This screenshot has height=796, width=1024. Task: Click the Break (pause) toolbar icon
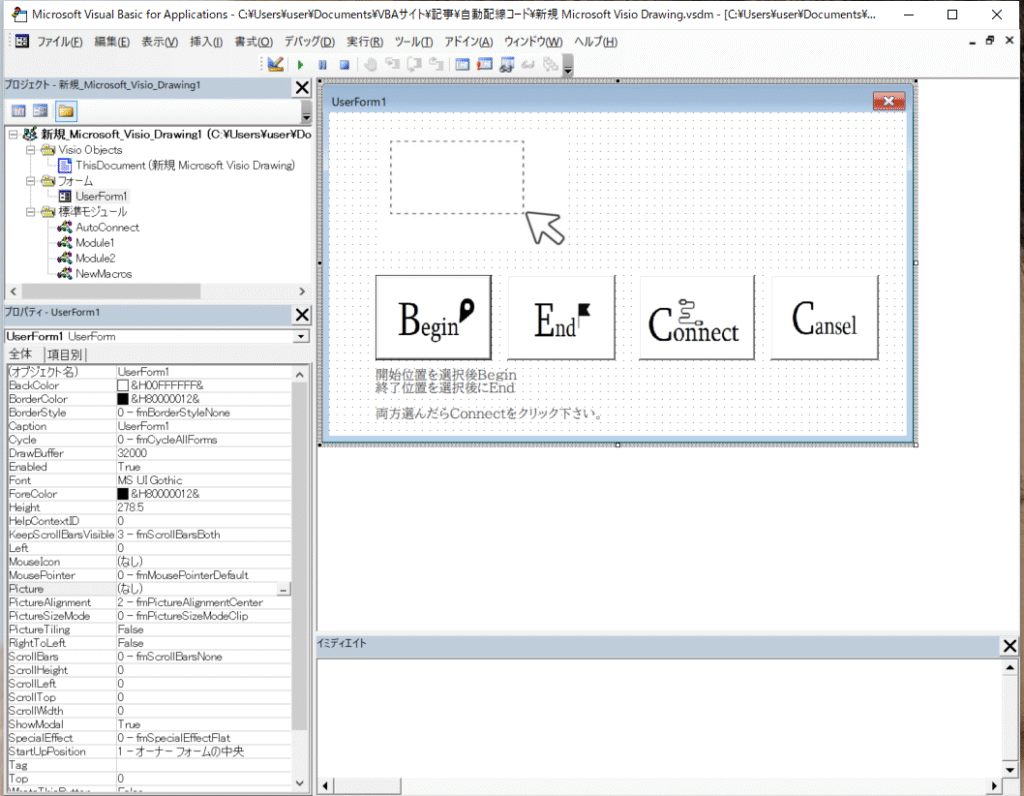[322, 65]
